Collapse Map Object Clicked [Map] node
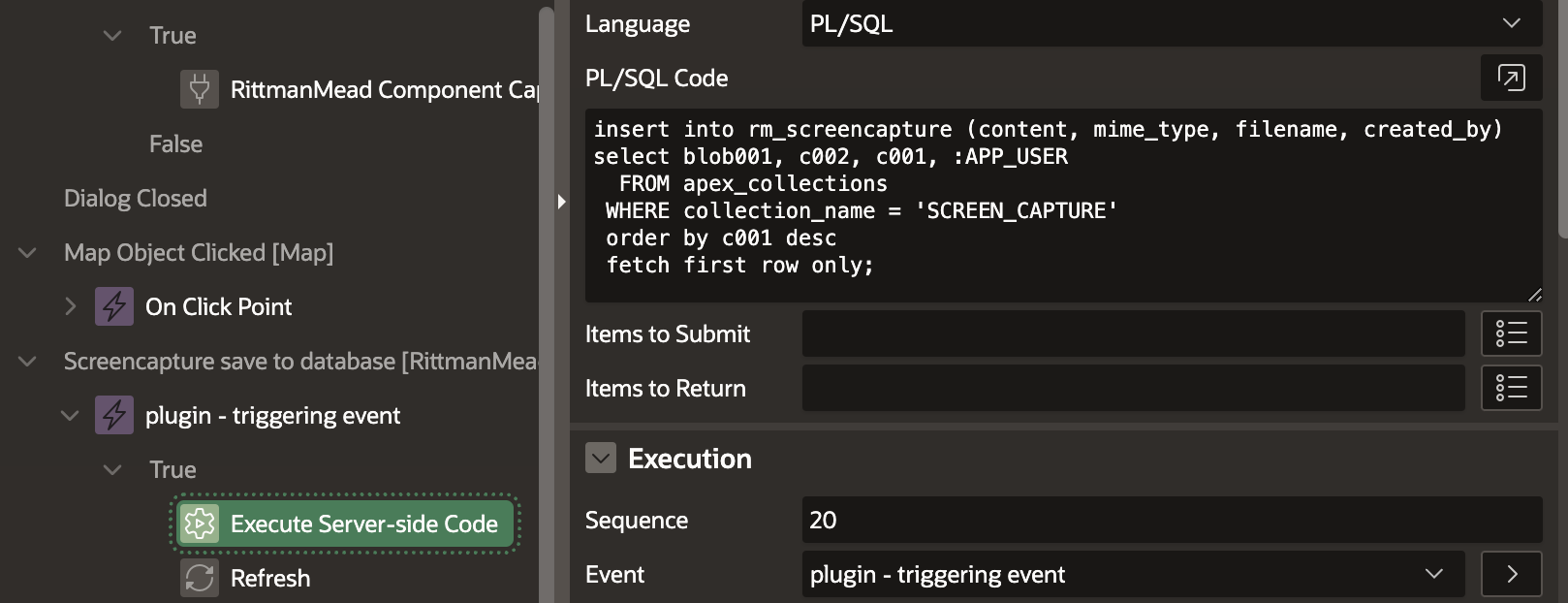 pos(27,253)
